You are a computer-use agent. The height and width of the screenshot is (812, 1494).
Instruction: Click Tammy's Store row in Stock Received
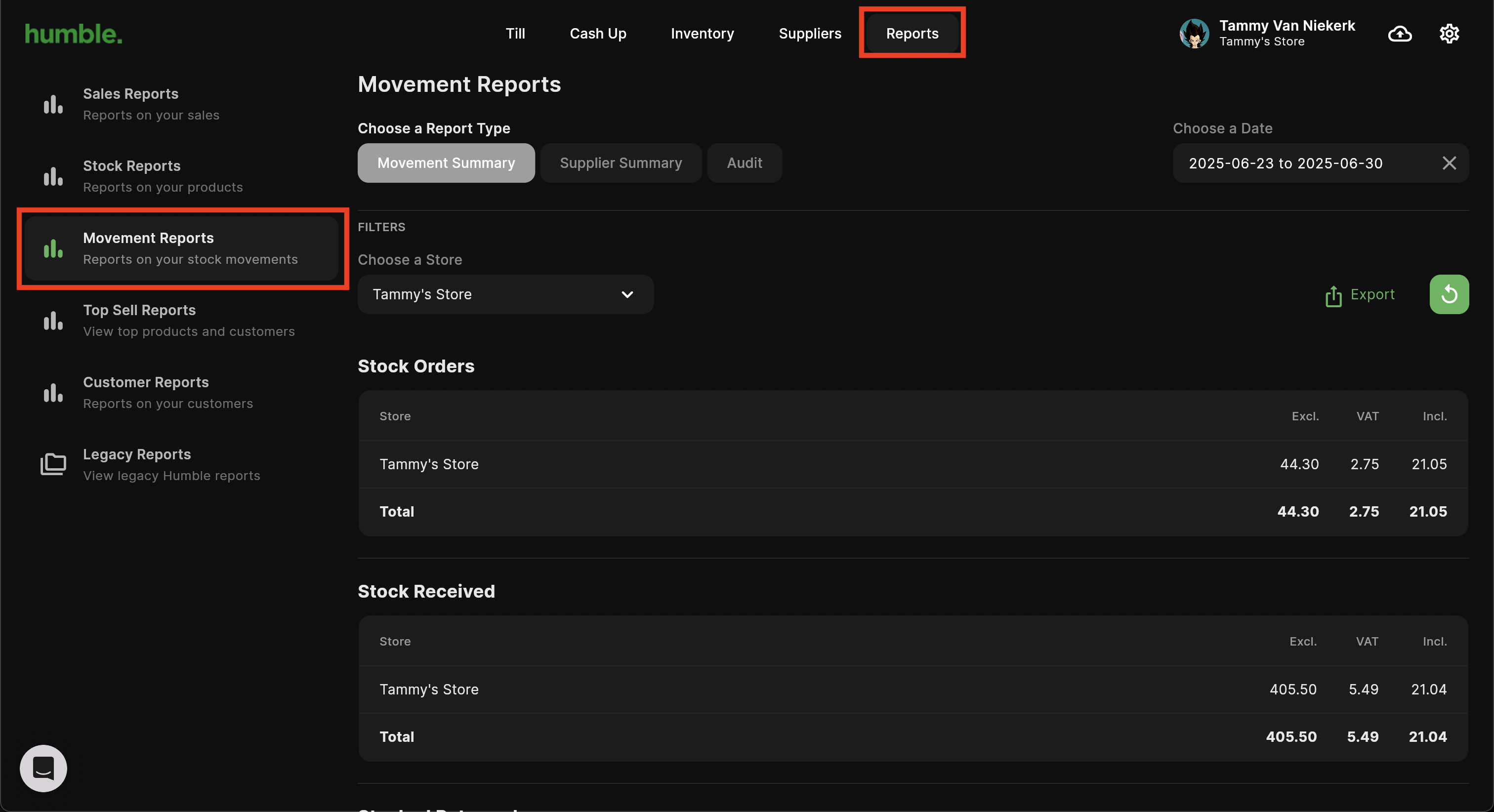point(913,689)
